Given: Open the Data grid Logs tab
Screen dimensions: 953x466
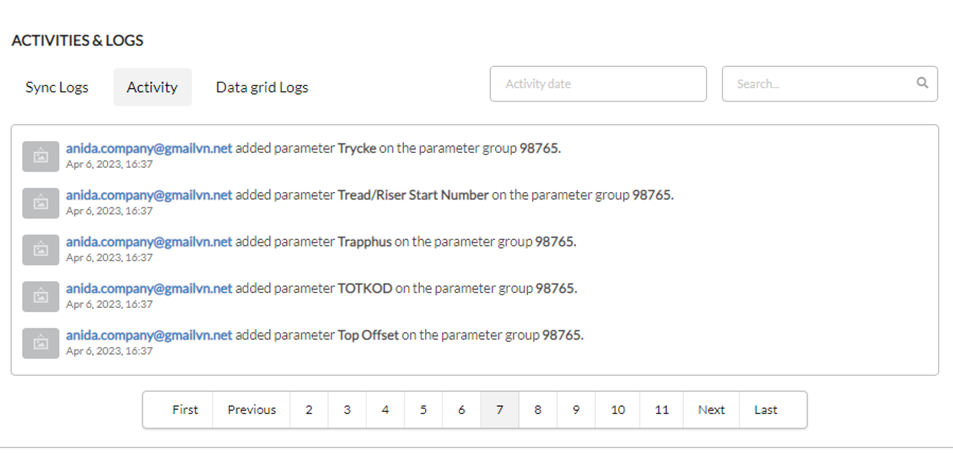Looking at the screenshot, I should pos(262,87).
